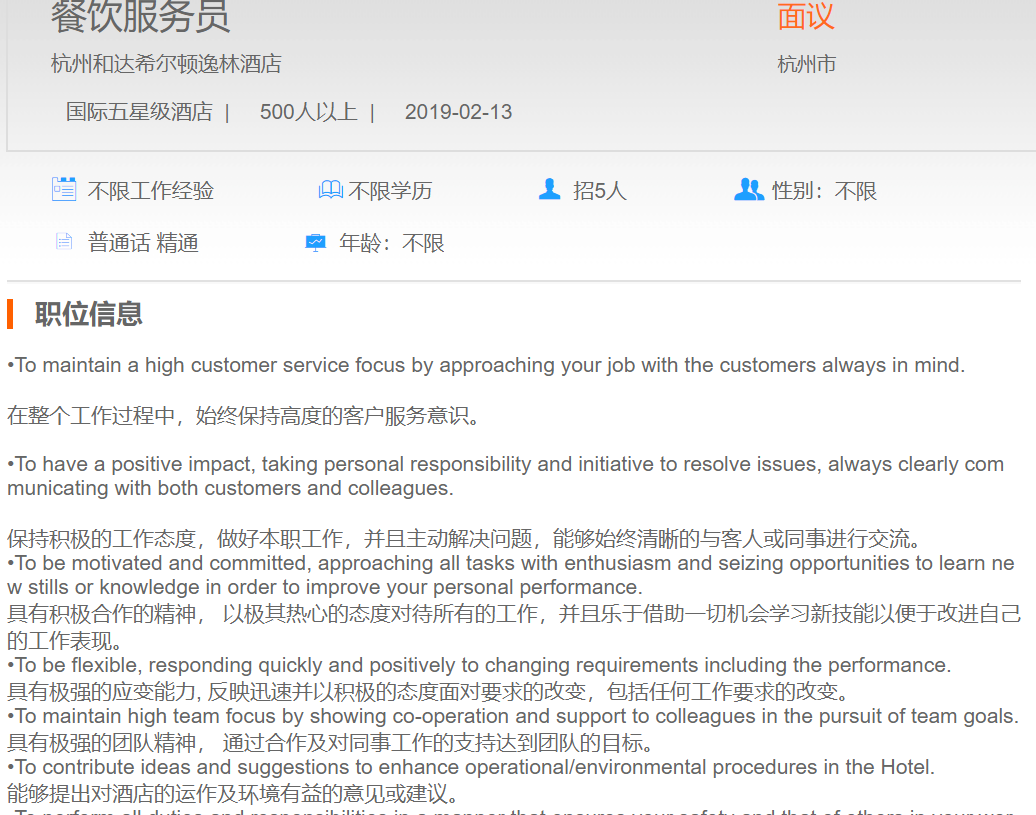This screenshot has width=1036, height=815.
Task: Click the open book education icon
Action: tap(330, 189)
